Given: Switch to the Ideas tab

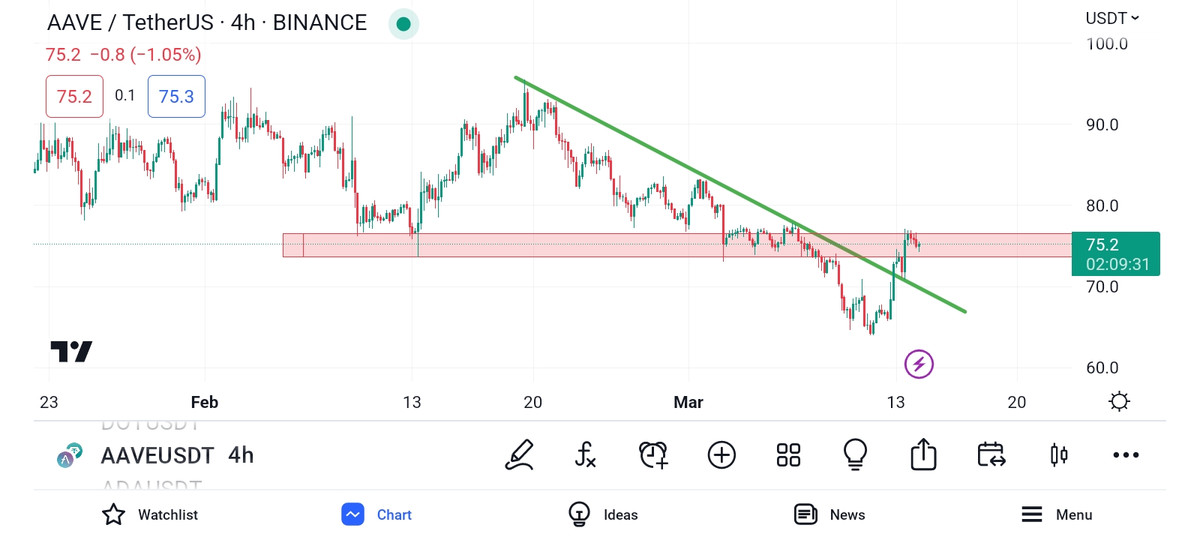Looking at the screenshot, I should click(603, 515).
